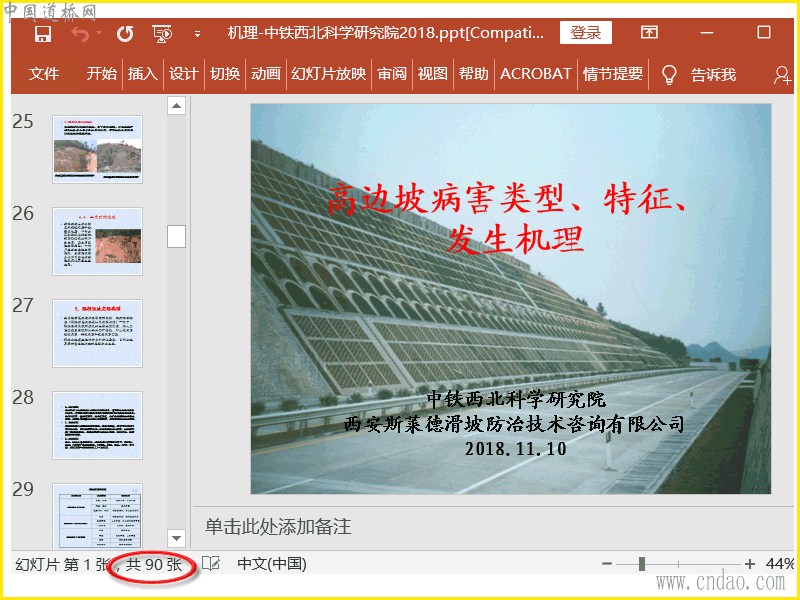This screenshot has width=800, height=600.
Task: Open the 文件 menu
Action: point(43,74)
